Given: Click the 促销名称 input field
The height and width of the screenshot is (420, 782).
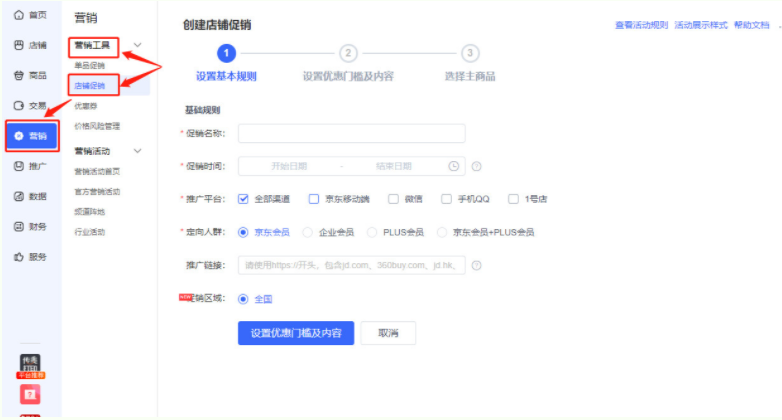Looking at the screenshot, I should click(352, 134).
